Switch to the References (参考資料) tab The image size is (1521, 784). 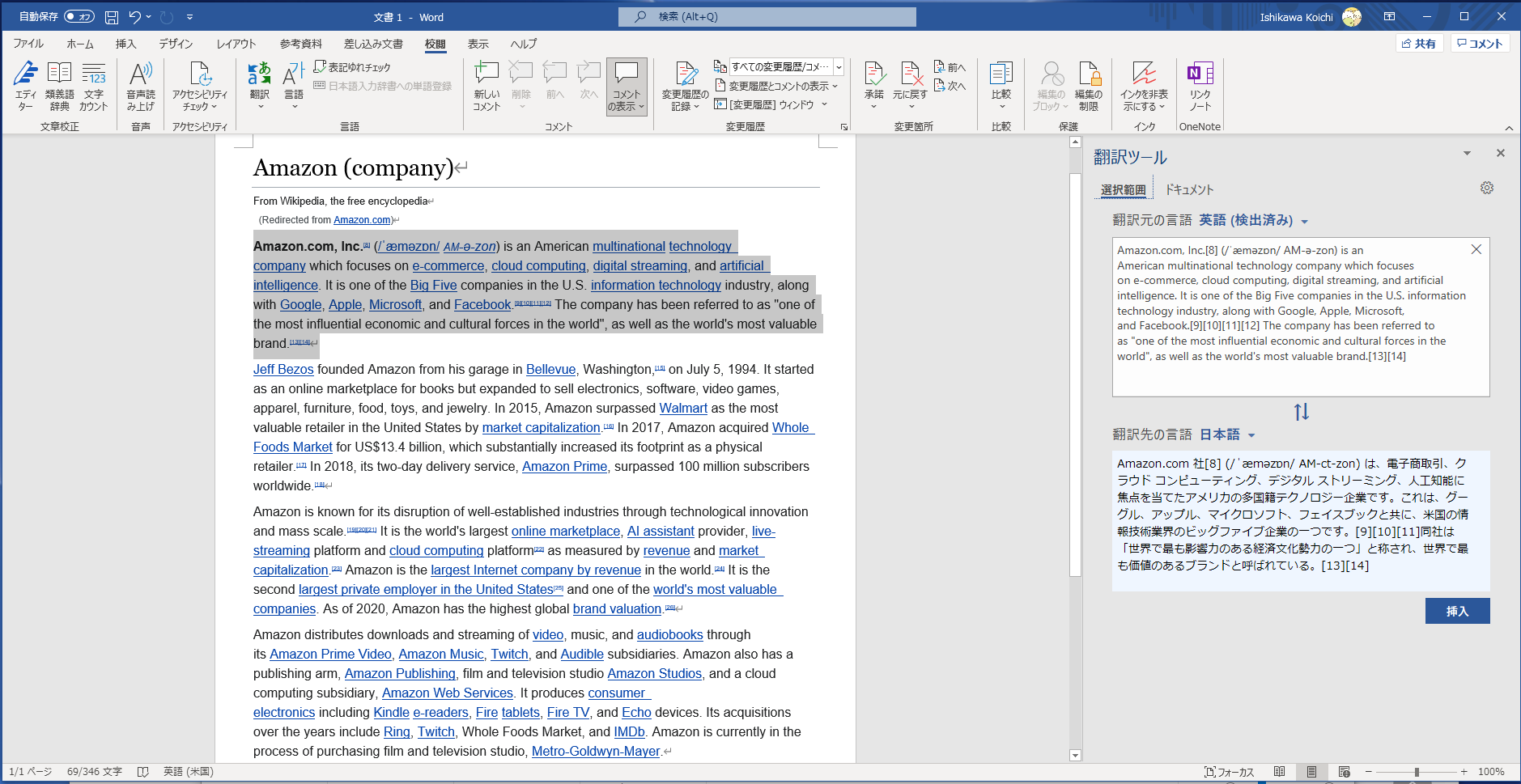coord(301,44)
